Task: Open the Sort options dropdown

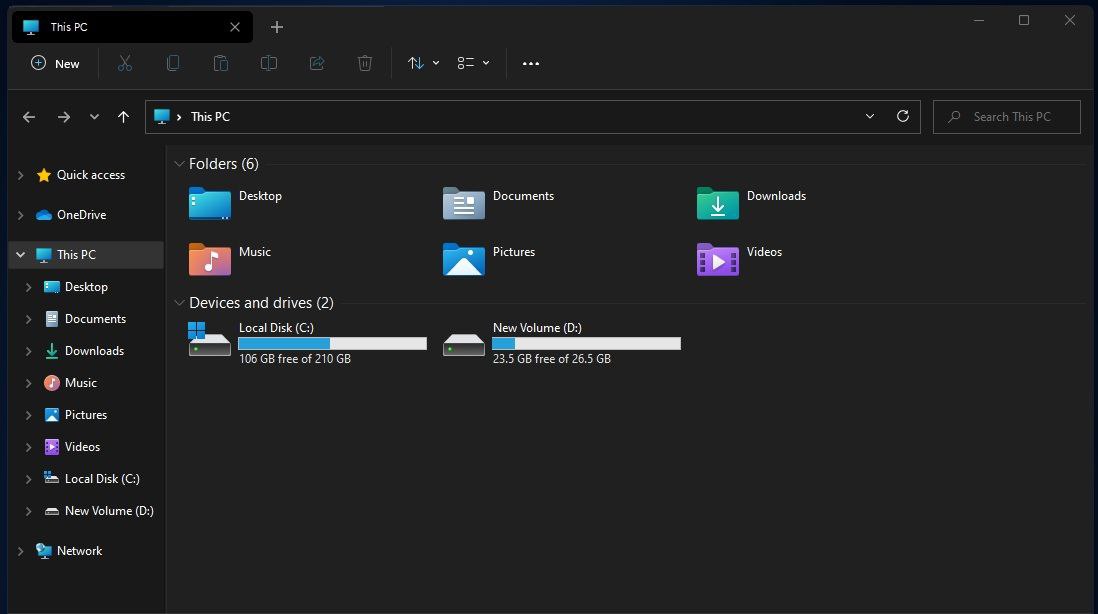Action: (x=423, y=63)
